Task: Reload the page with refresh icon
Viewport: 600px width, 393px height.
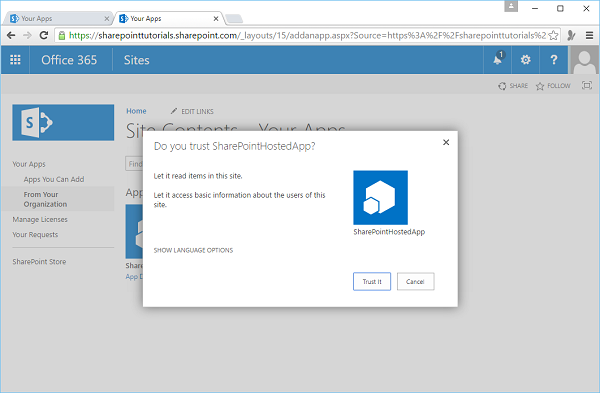Action: coord(44,36)
